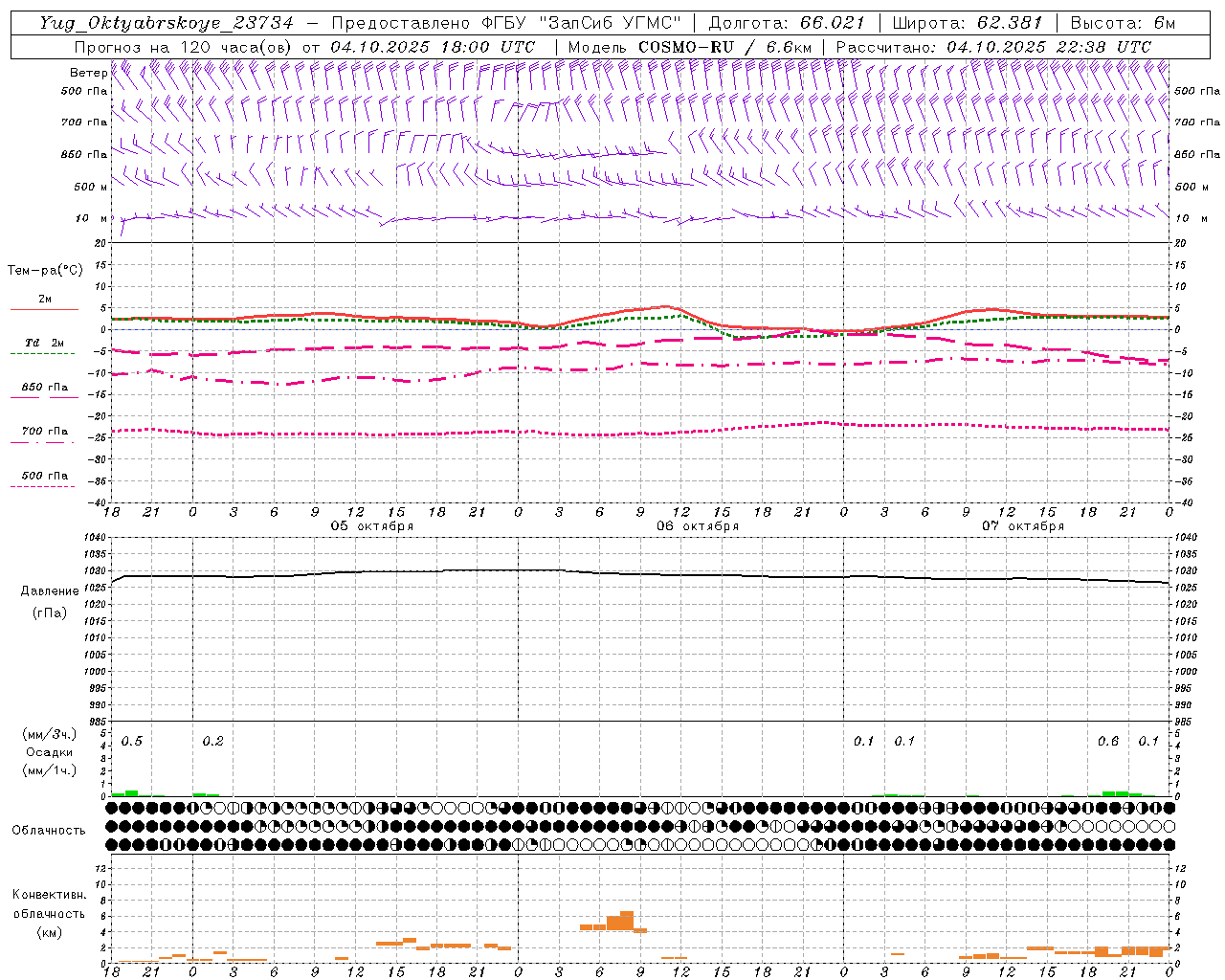Image resolution: width=1225 pixels, height=980 pixels.
Task: Select the text Предоставлено ФГБУ "ЗапСиб УГМС"
Action: 507,23
